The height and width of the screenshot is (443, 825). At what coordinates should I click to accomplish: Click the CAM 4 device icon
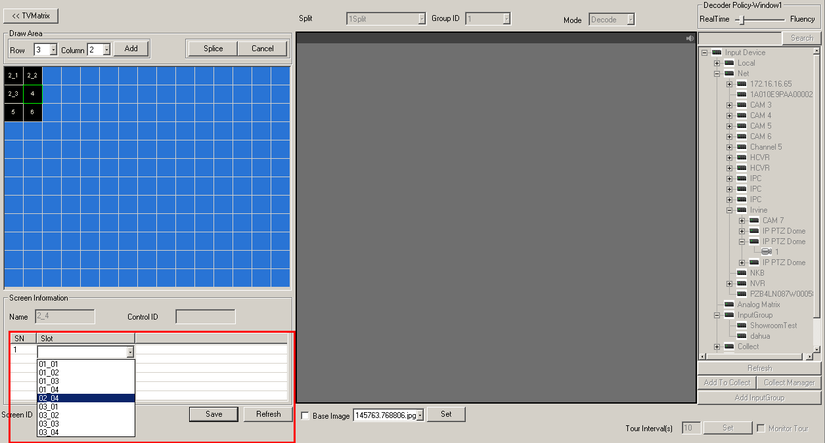point(741,116)
